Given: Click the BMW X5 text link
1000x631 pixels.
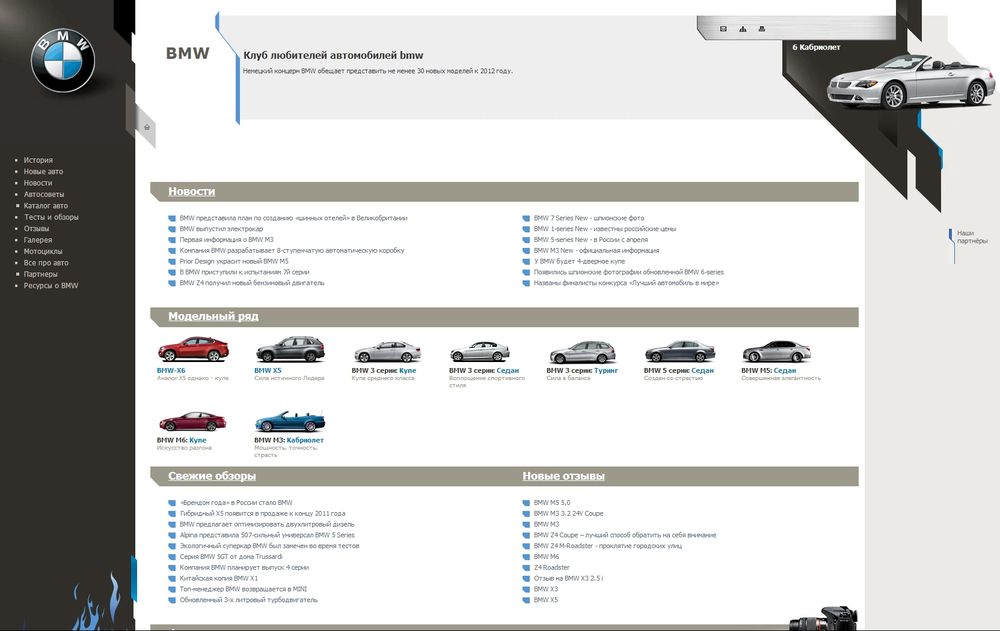Looking at the screenshot, I should pos(268,371).
